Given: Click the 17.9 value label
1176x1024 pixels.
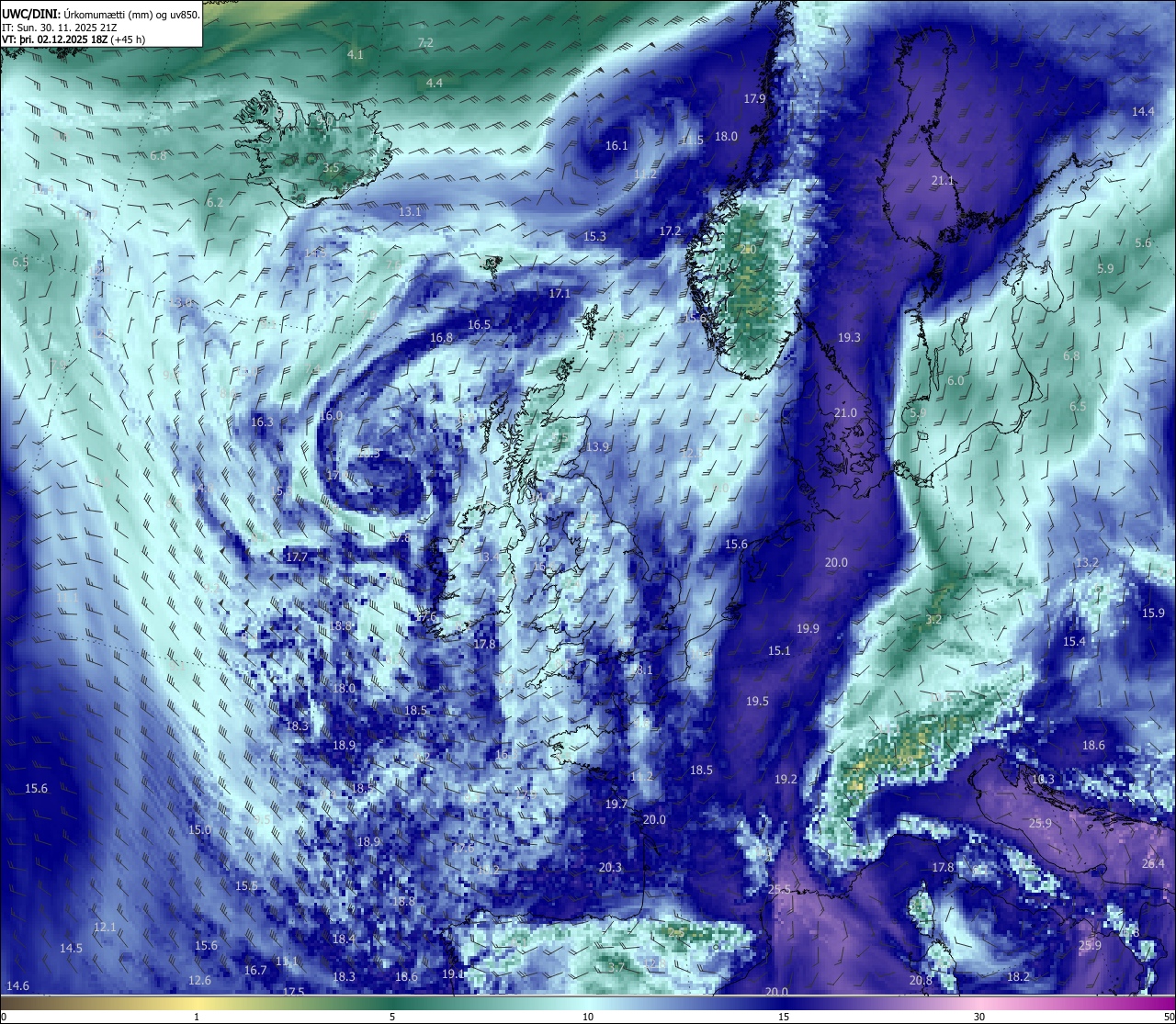Looking at the screenshot, I should click(754, 98).
